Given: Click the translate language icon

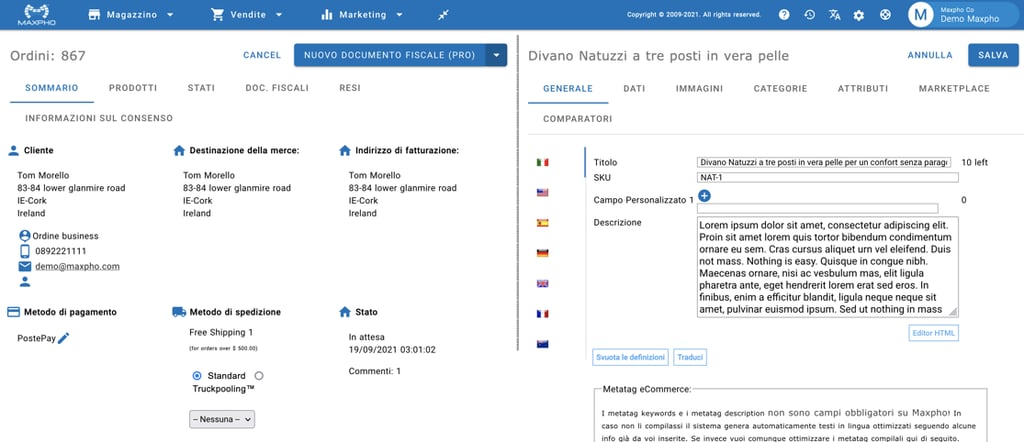Looking at the screenshot, I should tap(835, 14).
